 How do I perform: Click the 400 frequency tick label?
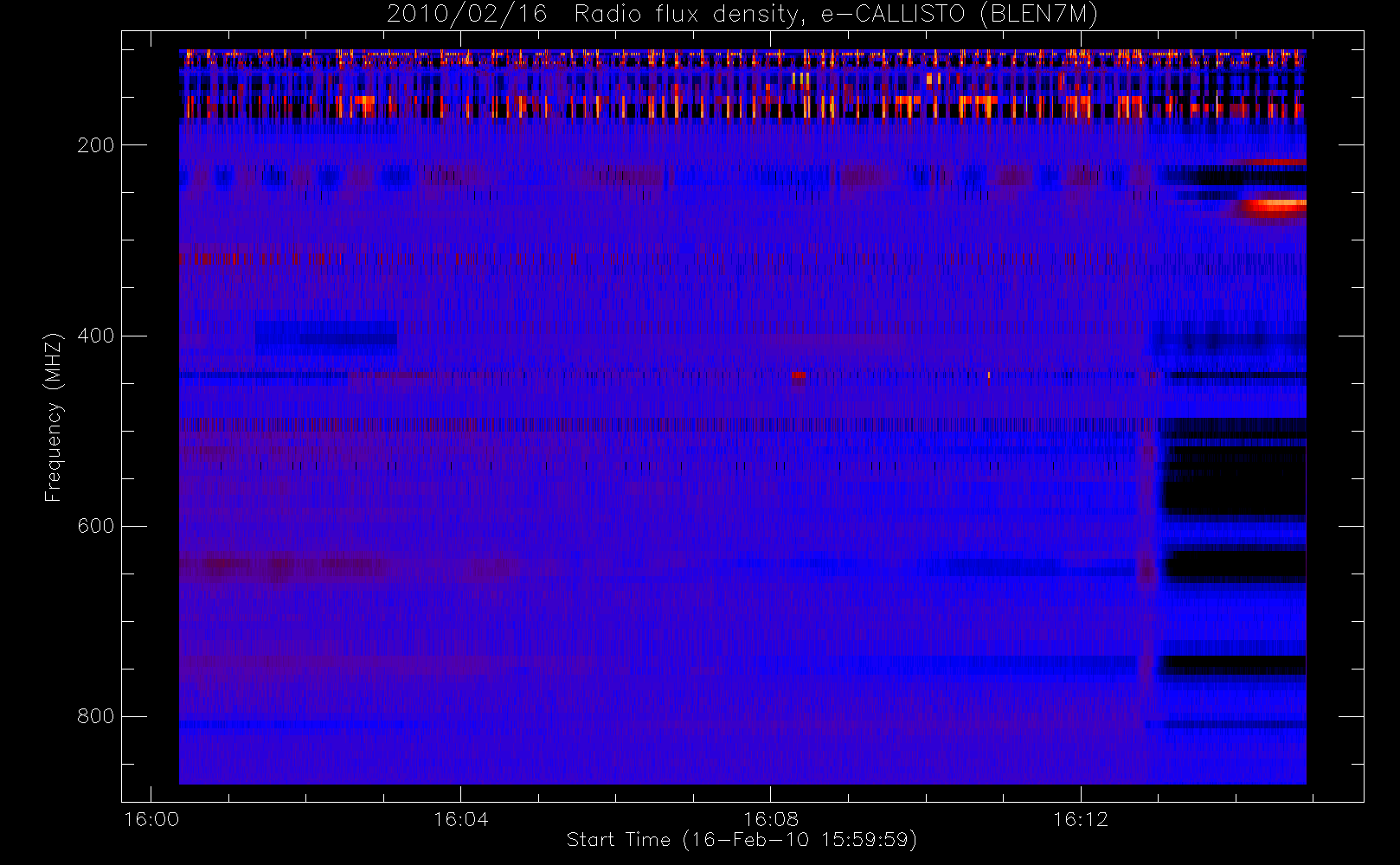(x=96, y=336)
